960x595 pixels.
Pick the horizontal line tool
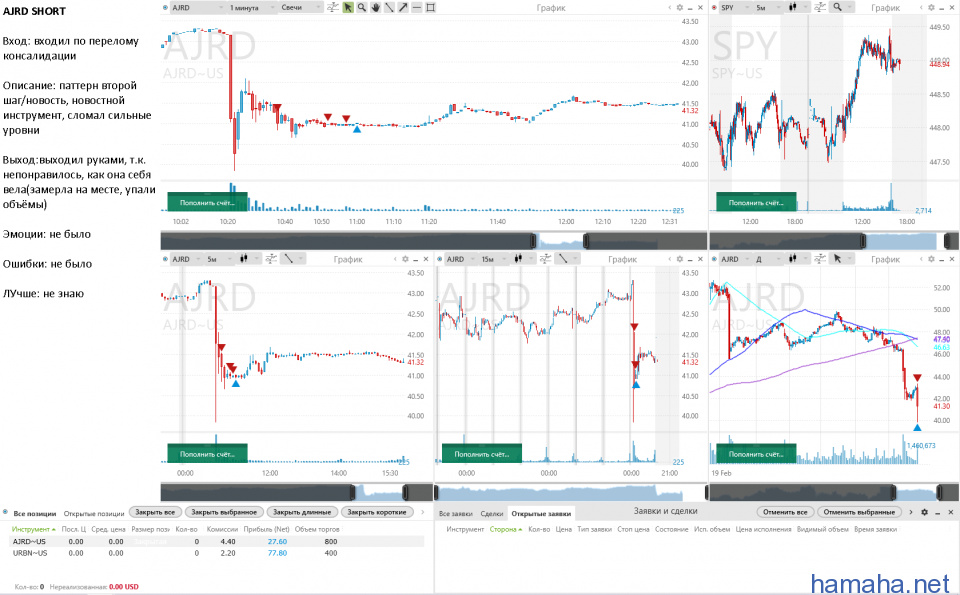point(417,7)
